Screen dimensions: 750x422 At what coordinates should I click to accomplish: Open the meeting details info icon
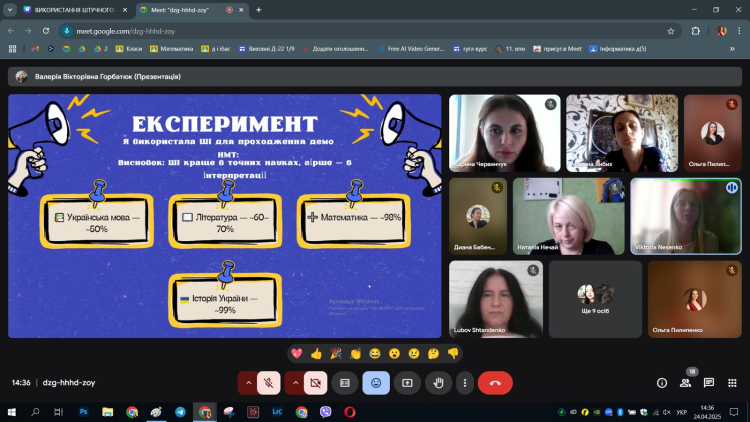pos(661,382)
